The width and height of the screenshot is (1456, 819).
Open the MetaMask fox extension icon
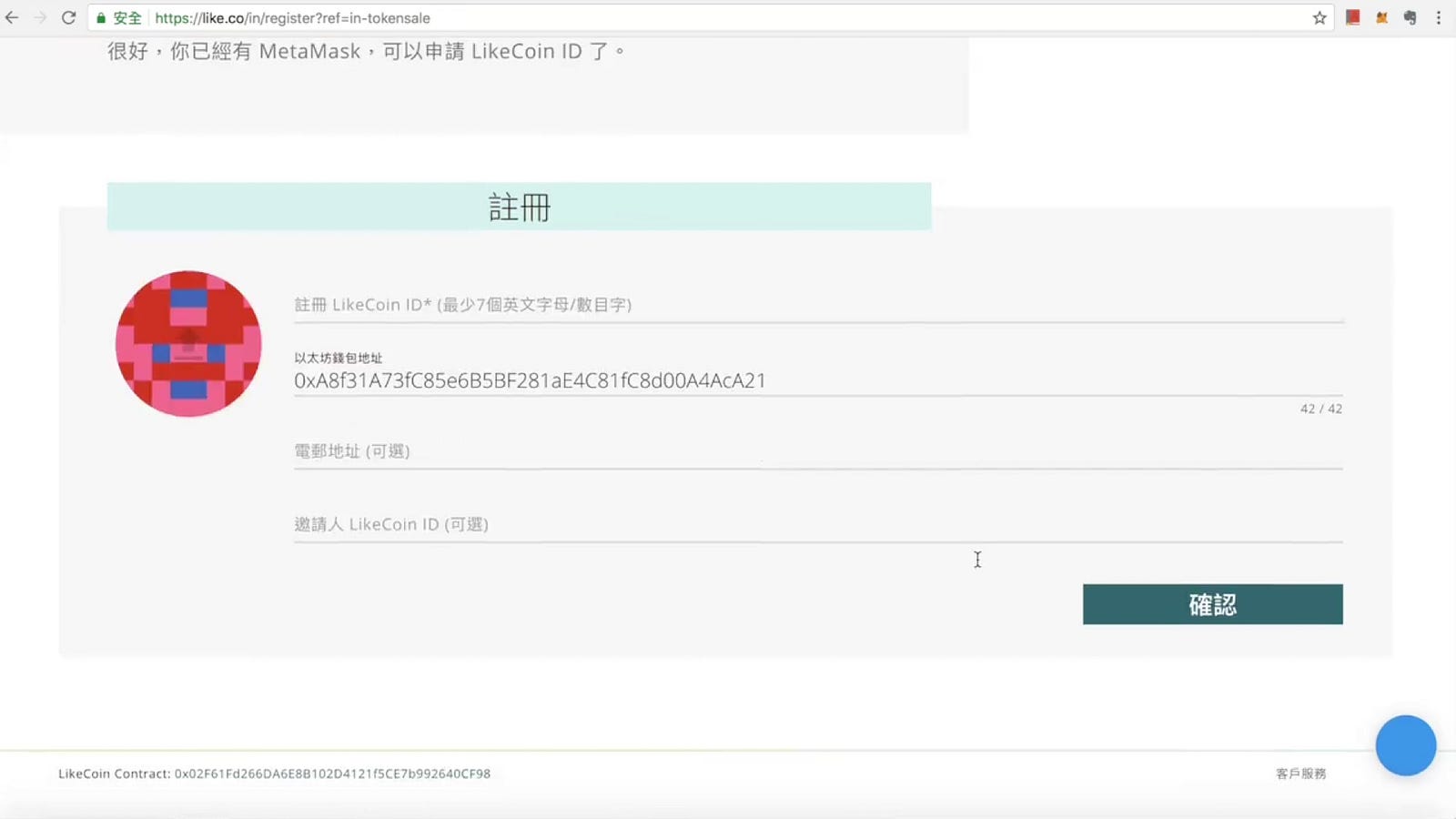[x=1381, y=17]
